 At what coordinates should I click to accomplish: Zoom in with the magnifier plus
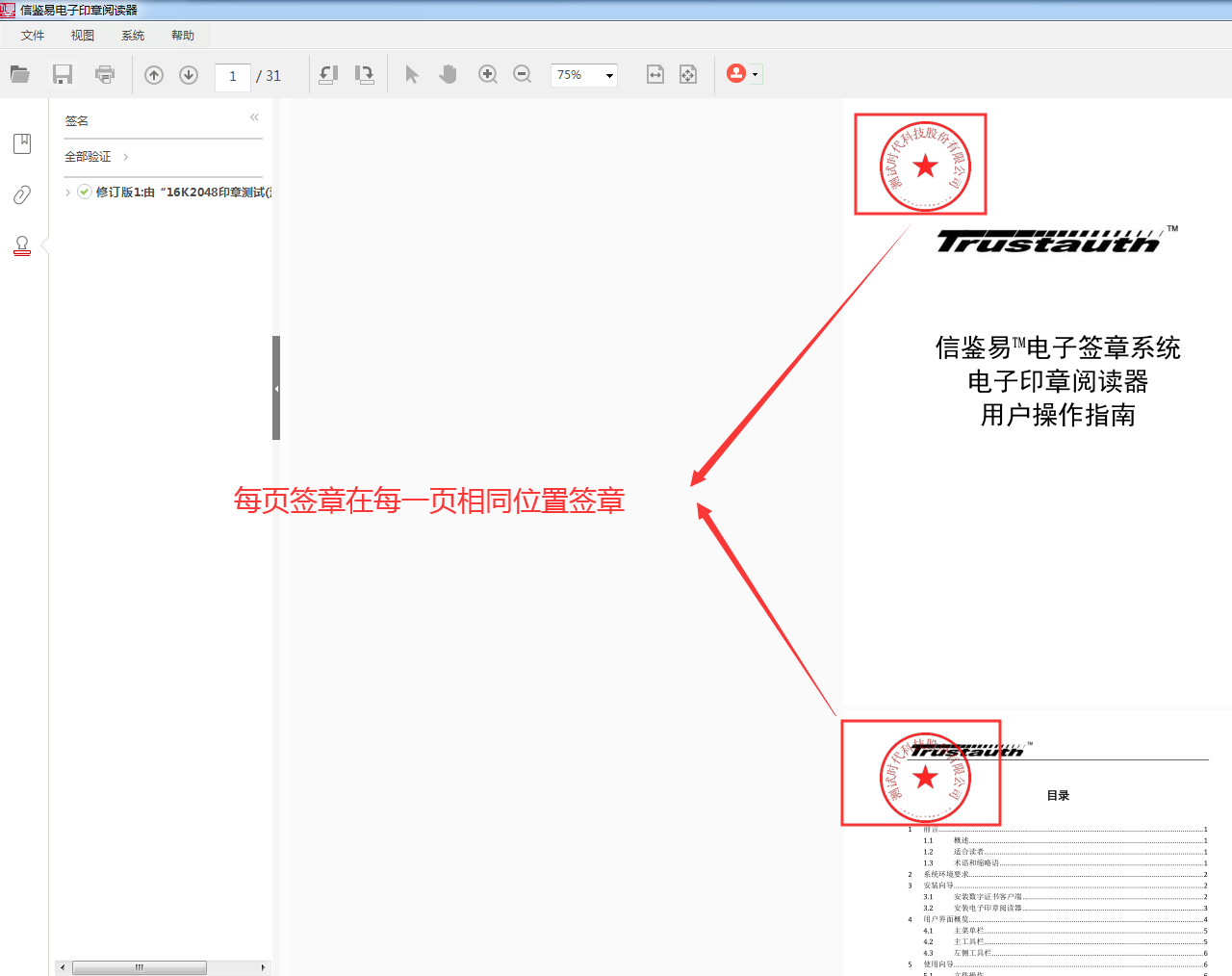(488, 74)
